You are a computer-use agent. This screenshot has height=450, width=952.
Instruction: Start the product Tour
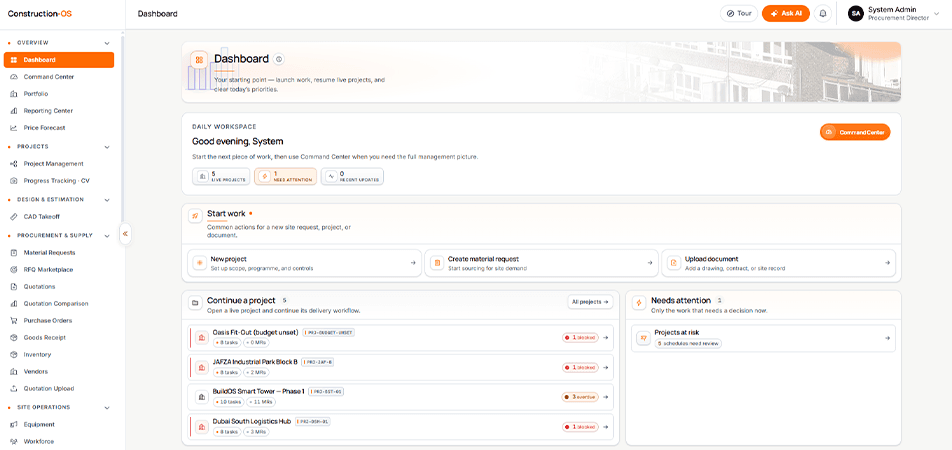pos(739,13)
